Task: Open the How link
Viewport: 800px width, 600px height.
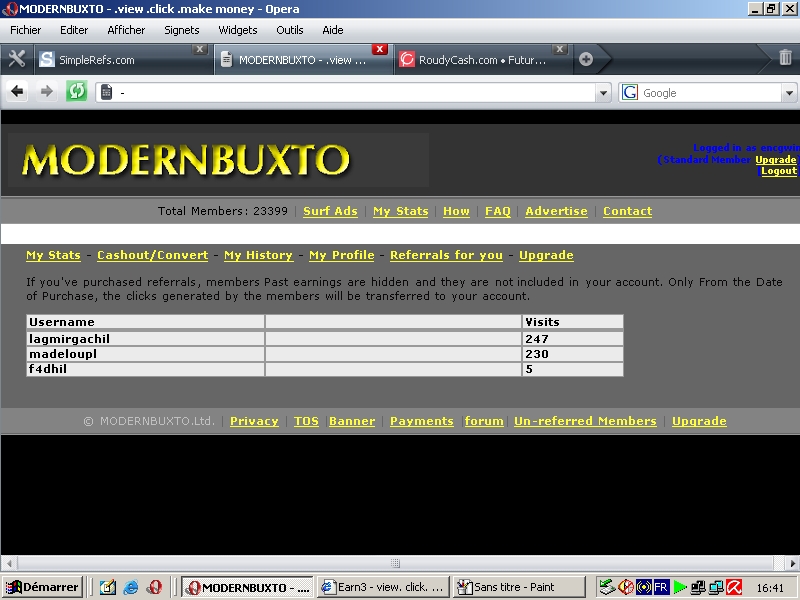Action: click(456, 211)
